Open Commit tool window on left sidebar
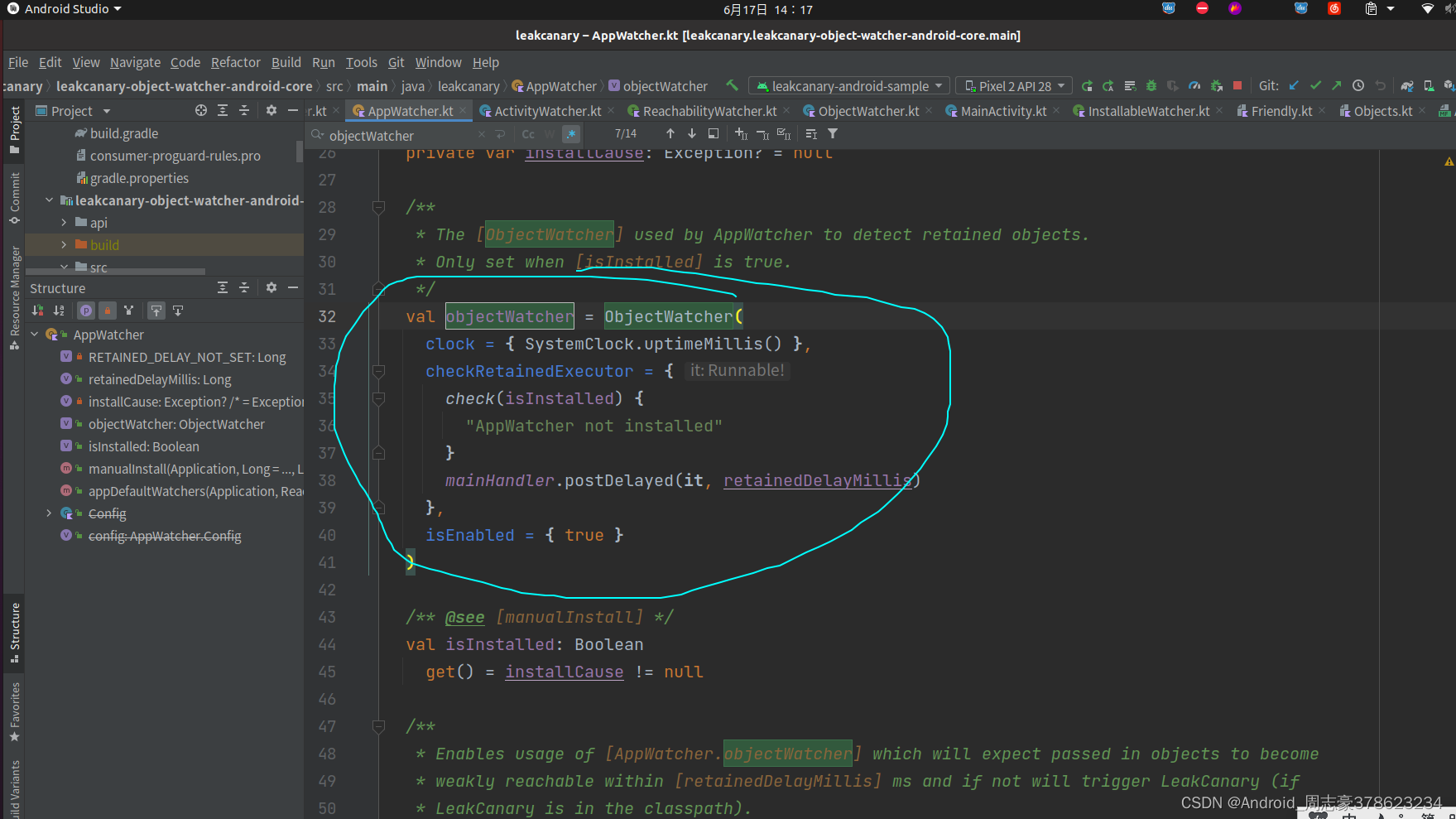The height and width of the screenshot is (819, 1456). coord(15,198)
